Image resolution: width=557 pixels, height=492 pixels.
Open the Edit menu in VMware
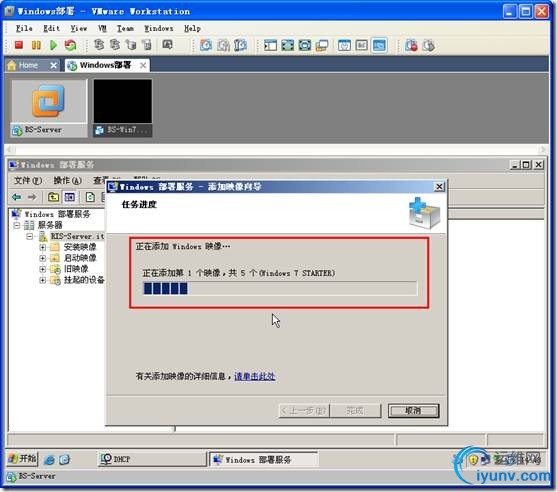coord(52,28)
